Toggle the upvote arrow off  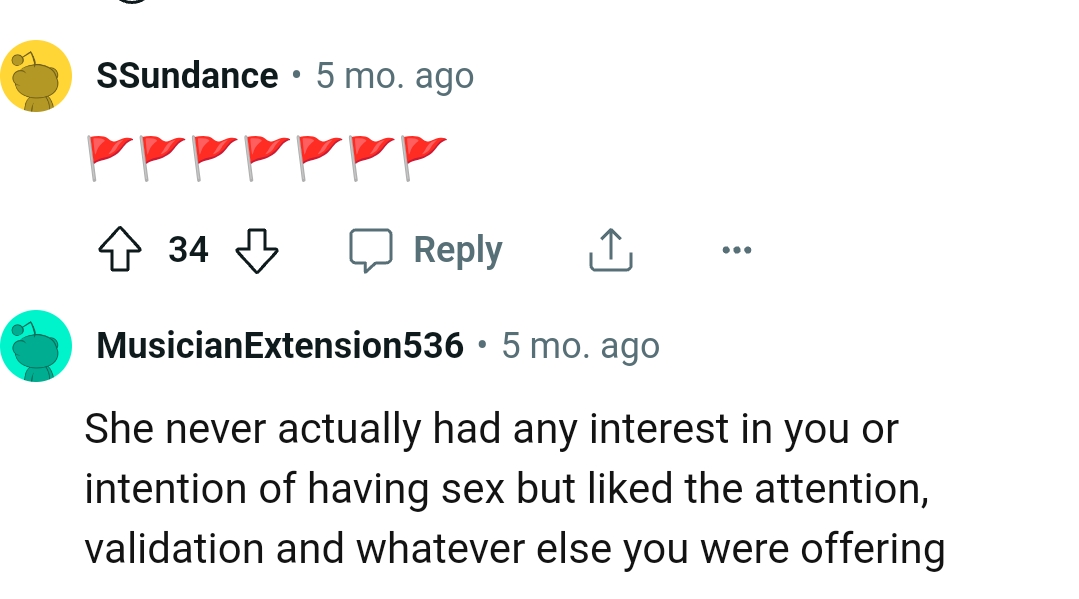pos(120,250)
